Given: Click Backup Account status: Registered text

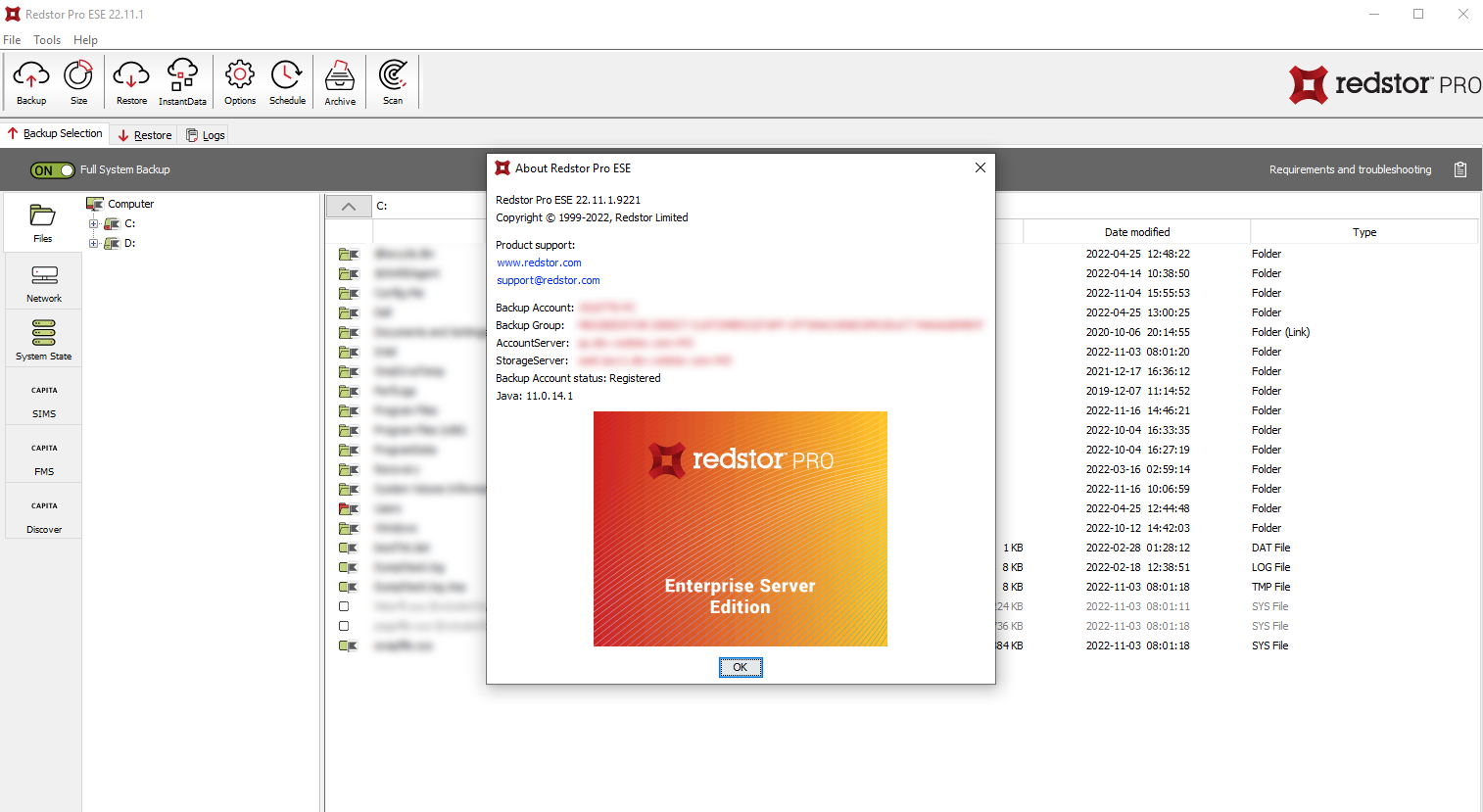Looking at the screenshot, I should [x=578, y=378].
